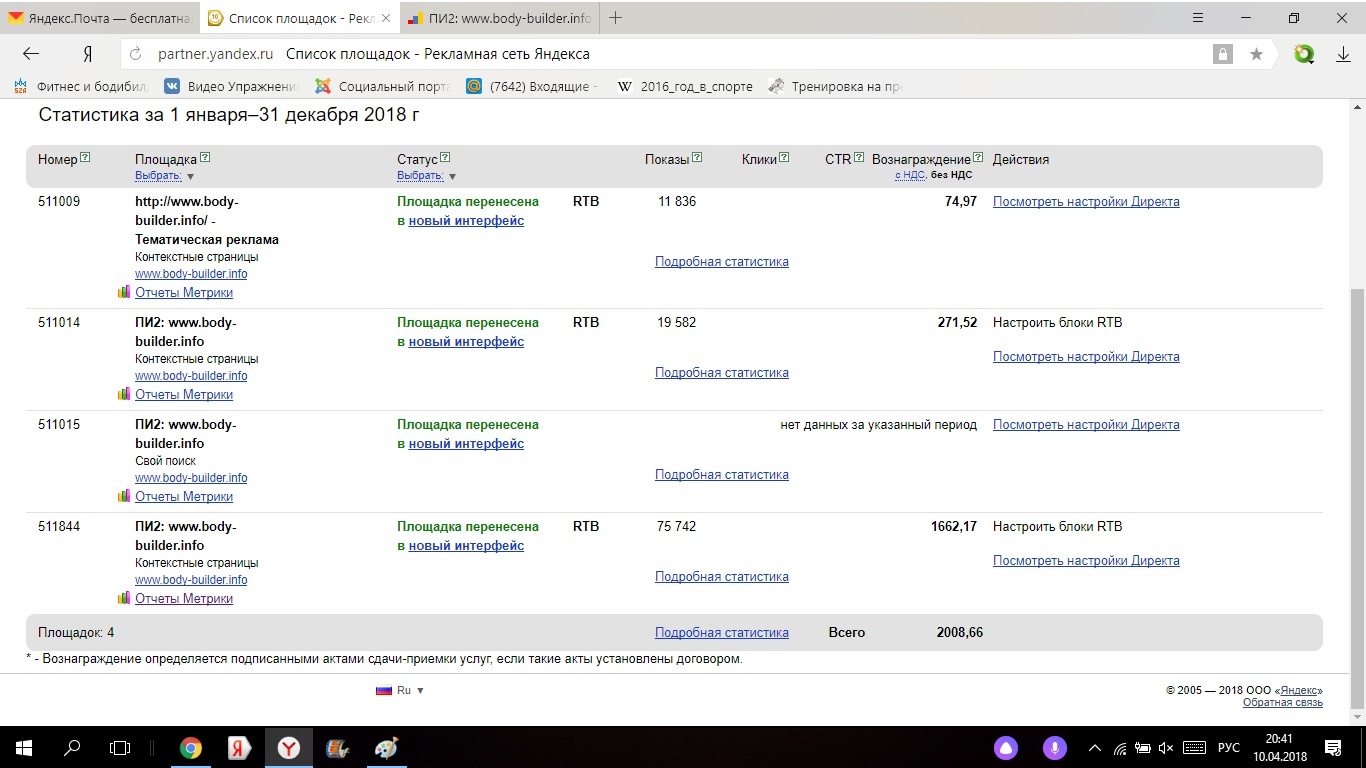Open the Windows notification center
This screenshot has height=768, width=1366.
tap(1333, 748)
